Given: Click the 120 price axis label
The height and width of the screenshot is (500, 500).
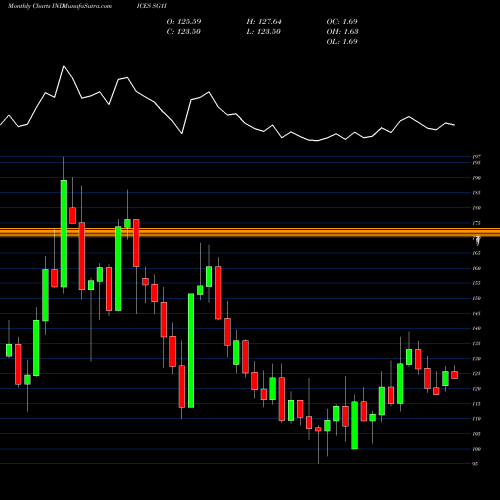Looking at the screenshot, I should tap(477, 389).
